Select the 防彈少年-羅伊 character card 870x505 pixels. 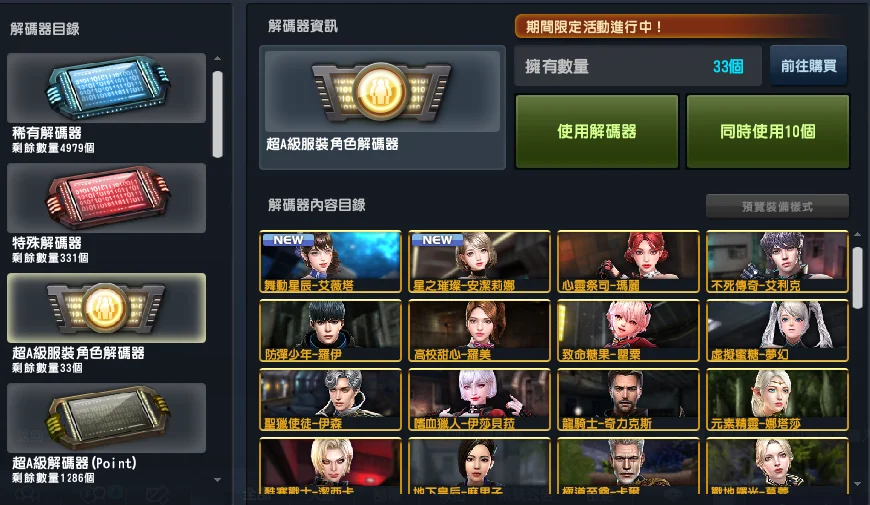click(x=330, y=331)
